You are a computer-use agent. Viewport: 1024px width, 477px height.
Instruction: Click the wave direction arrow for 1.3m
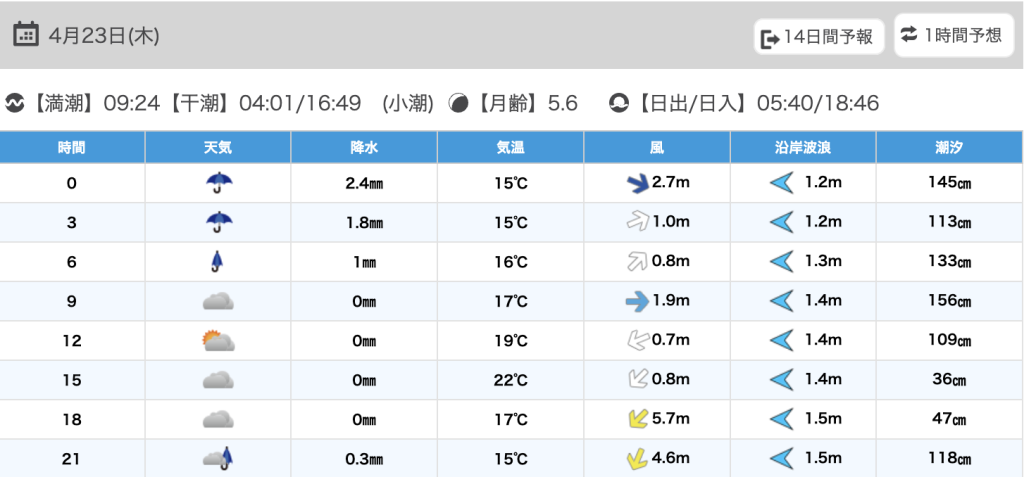pos(781,261)
